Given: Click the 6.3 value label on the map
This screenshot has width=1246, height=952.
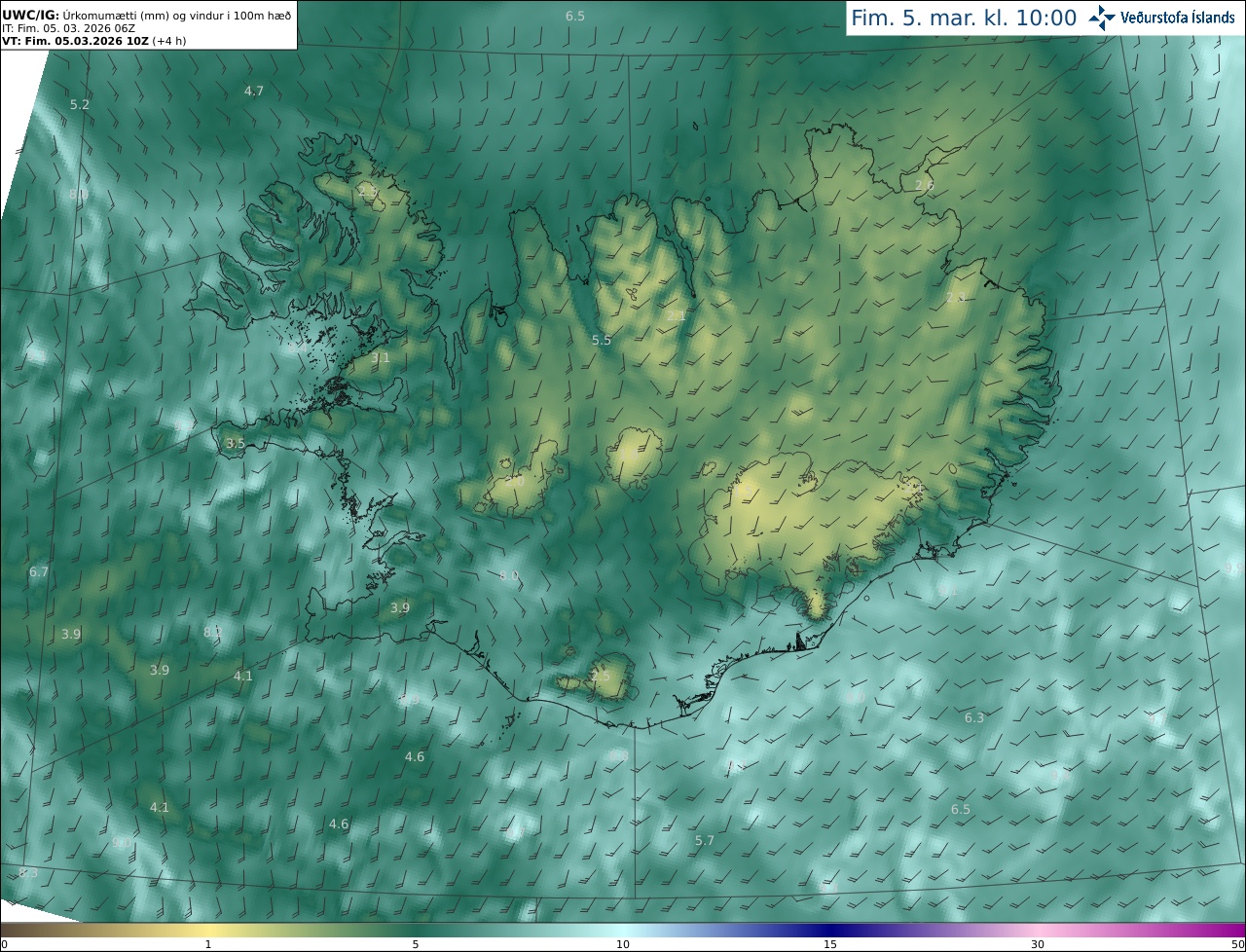Looking at the screenshot, I should [x=974, y=717].
